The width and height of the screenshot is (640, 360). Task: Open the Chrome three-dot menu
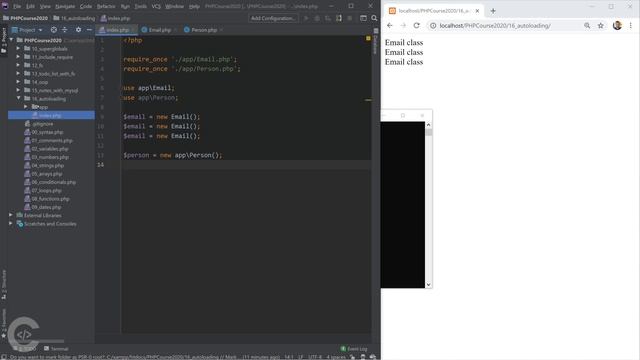pos(631,26)
